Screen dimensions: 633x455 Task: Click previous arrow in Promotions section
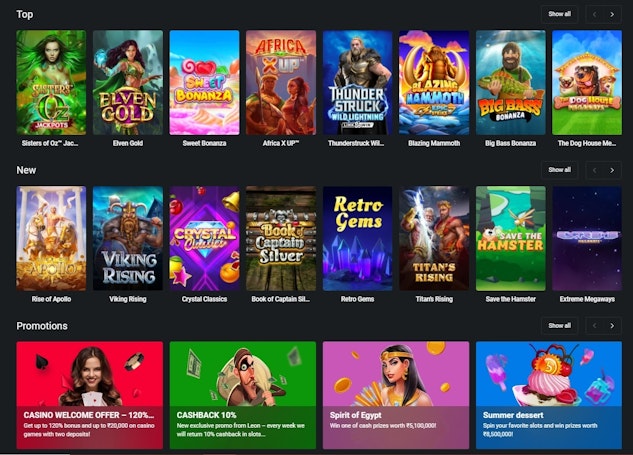pos(595,325)
